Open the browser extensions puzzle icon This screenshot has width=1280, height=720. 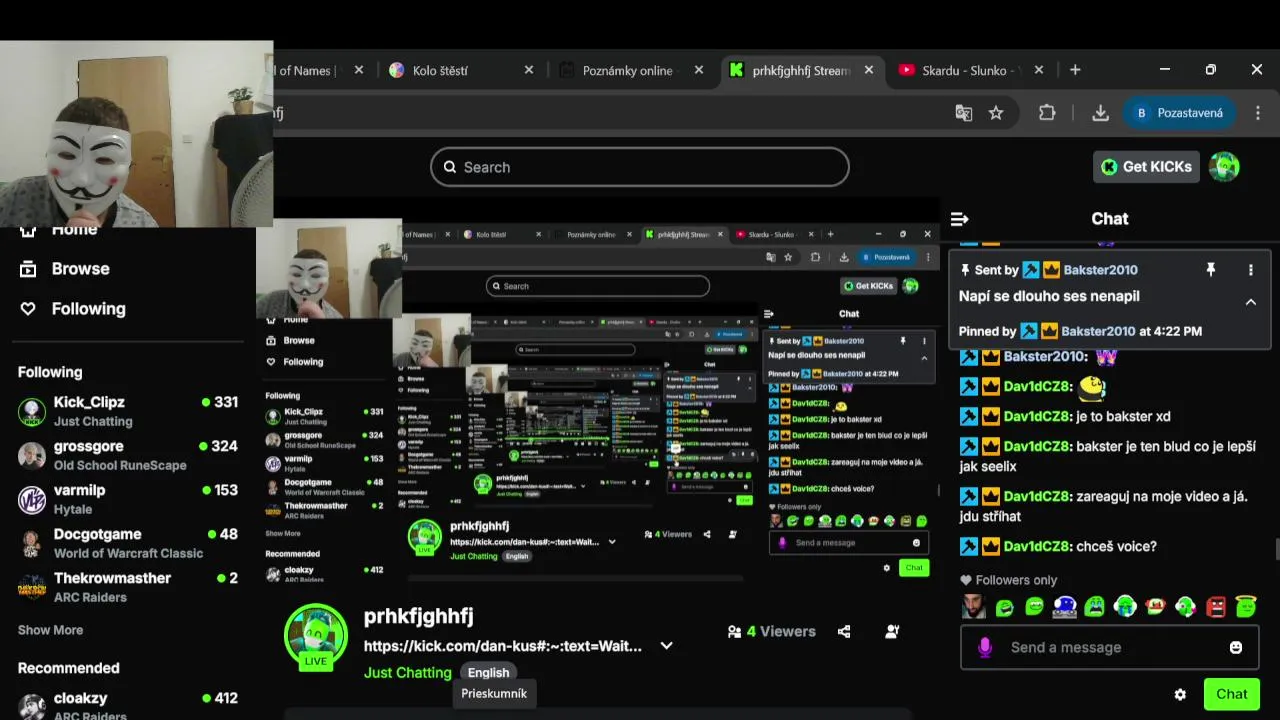tap(1047, 113)
